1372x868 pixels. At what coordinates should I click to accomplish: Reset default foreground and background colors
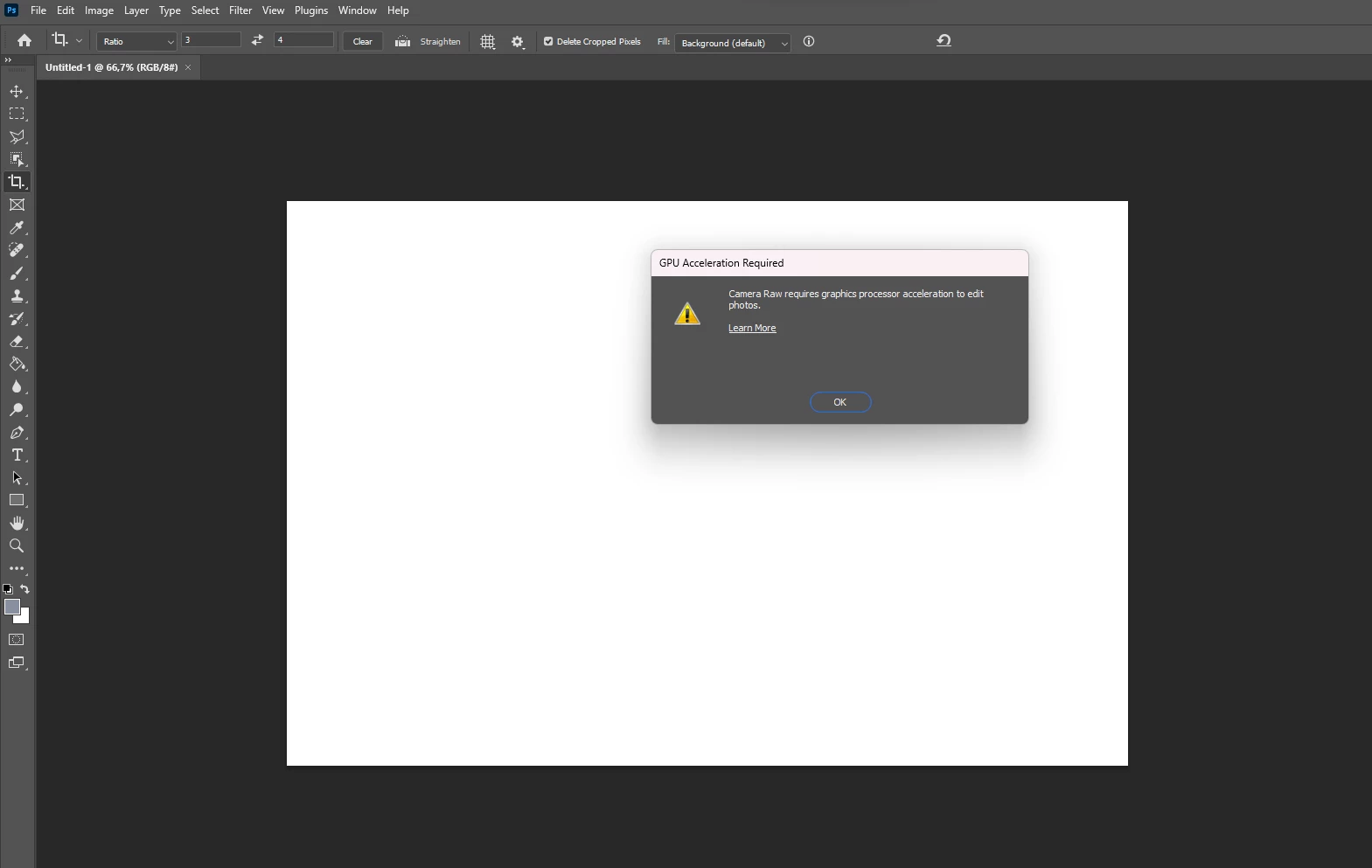(8, 589)
